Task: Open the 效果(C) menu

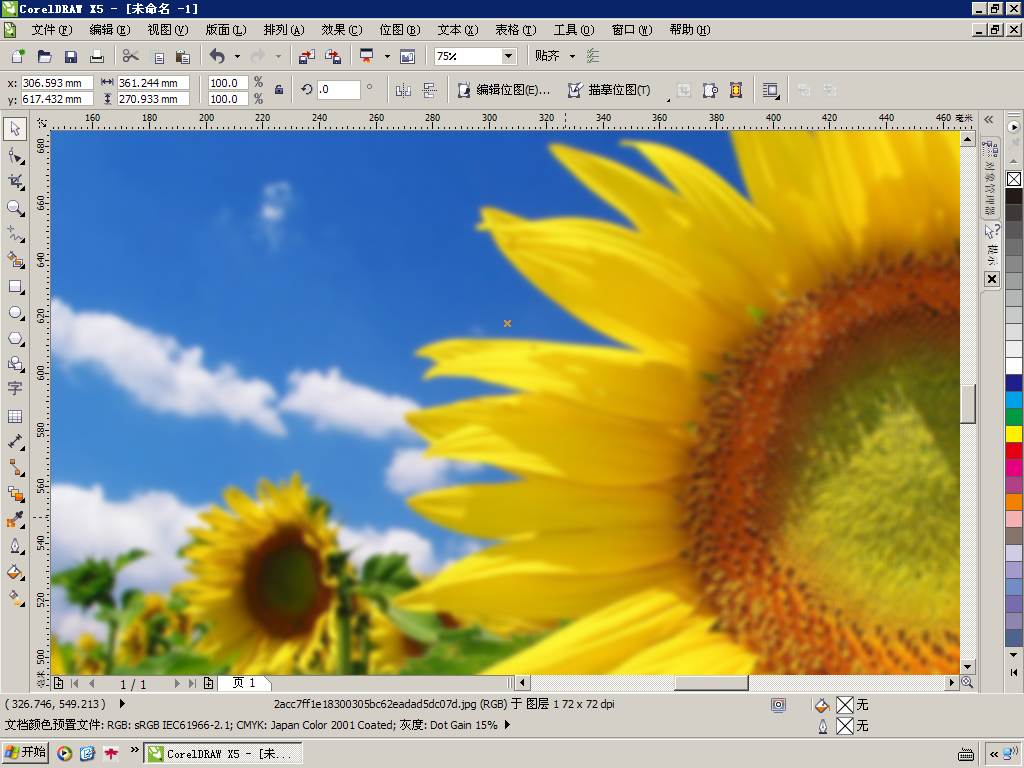Action: (x=342, y=30)
